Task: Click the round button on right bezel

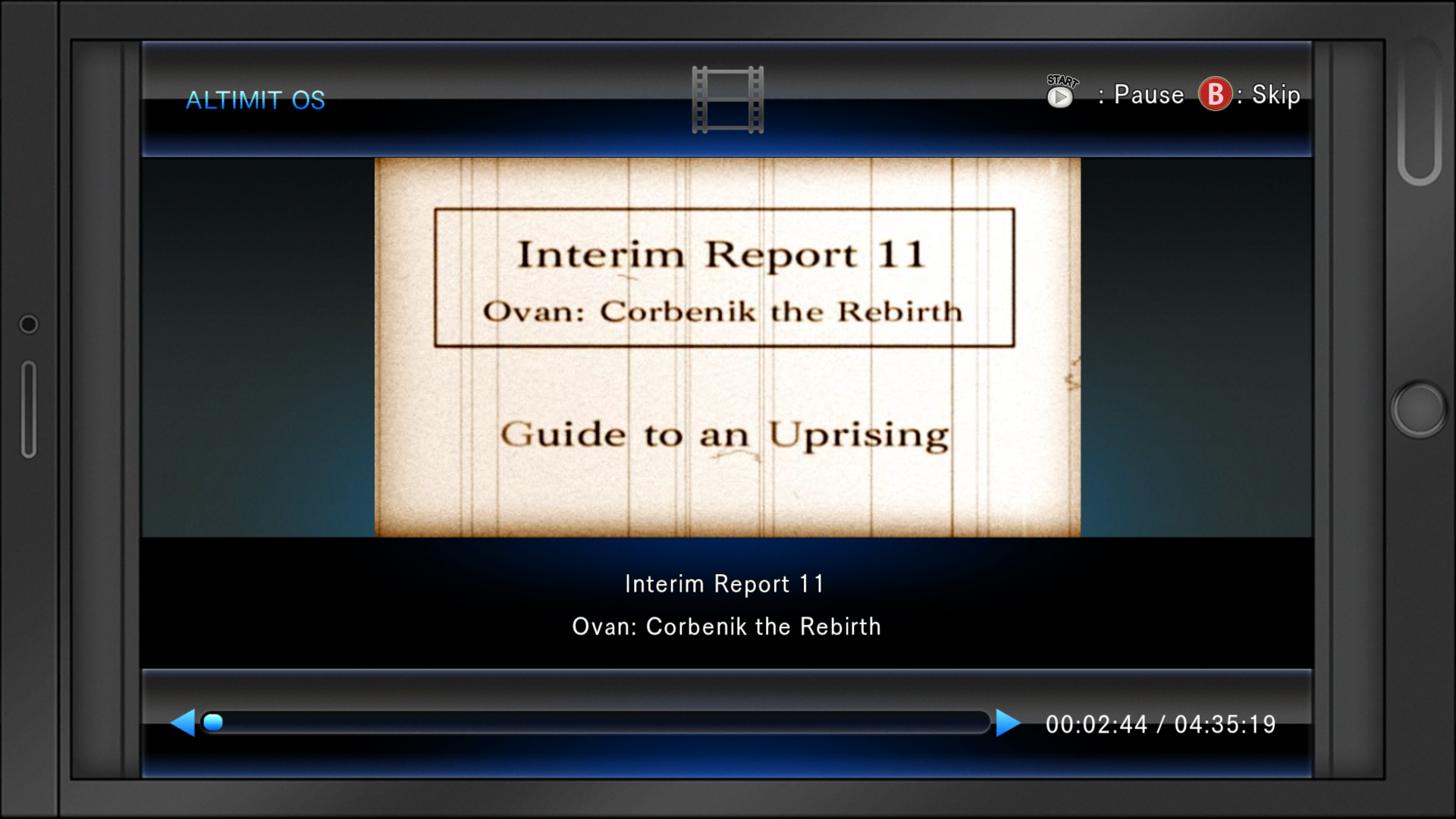Action: point(1419,409)
